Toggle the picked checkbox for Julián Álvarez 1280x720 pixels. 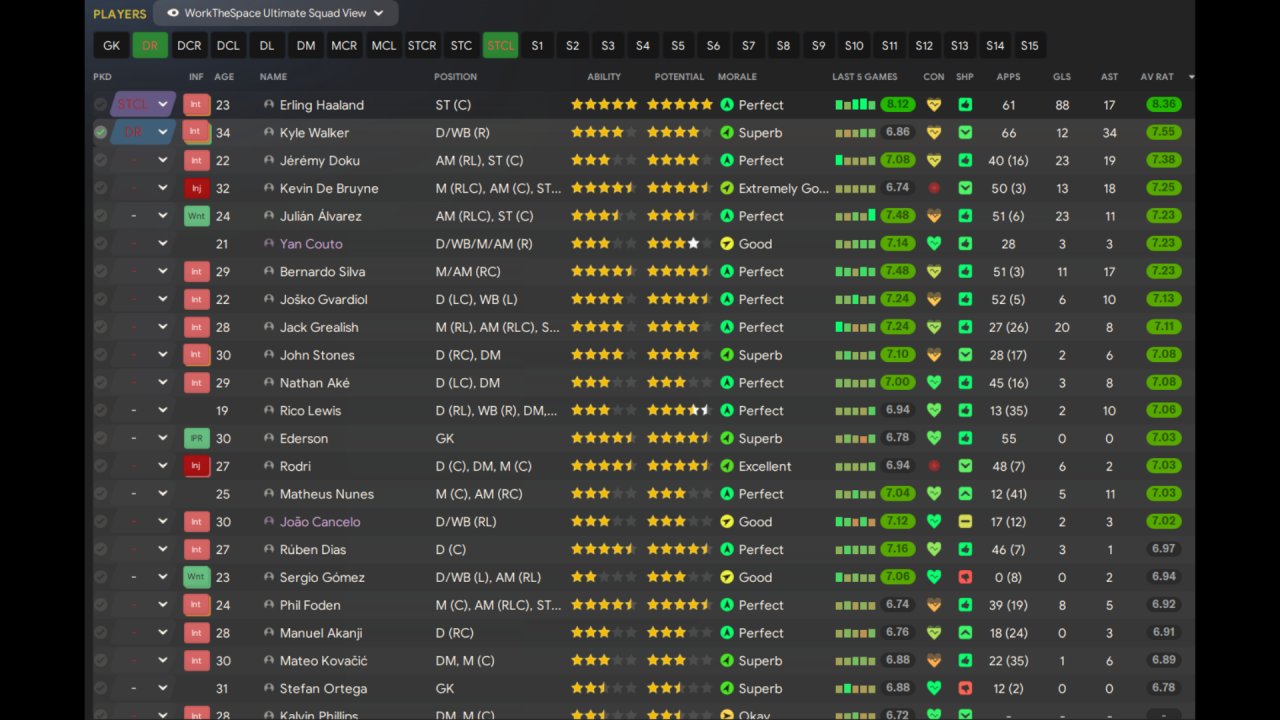[100, 216]
